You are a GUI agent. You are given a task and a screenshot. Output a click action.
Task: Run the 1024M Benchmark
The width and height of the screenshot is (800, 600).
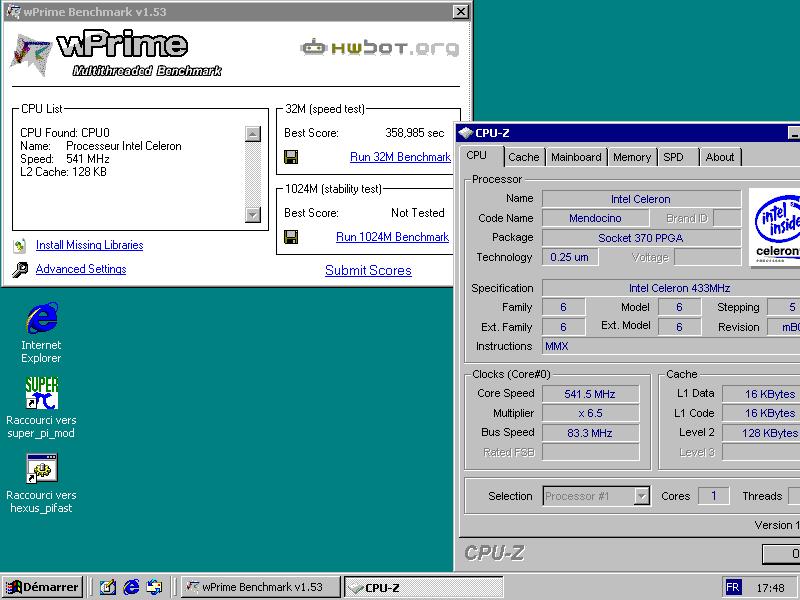[x=392, y=237]
